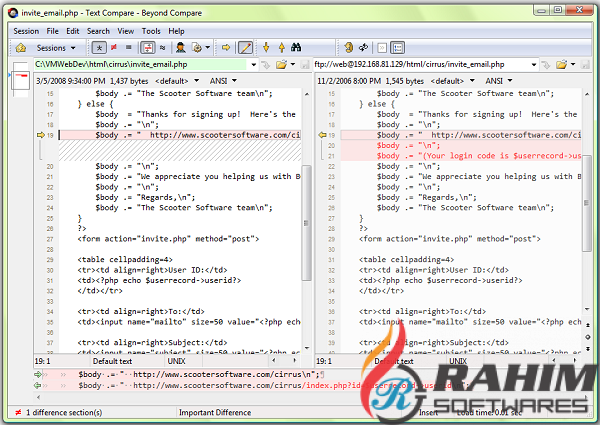The image size is (600, 425).
Task: Jump to Next Difference arrow
Action: pyautogui.click(x=266, y=47)
